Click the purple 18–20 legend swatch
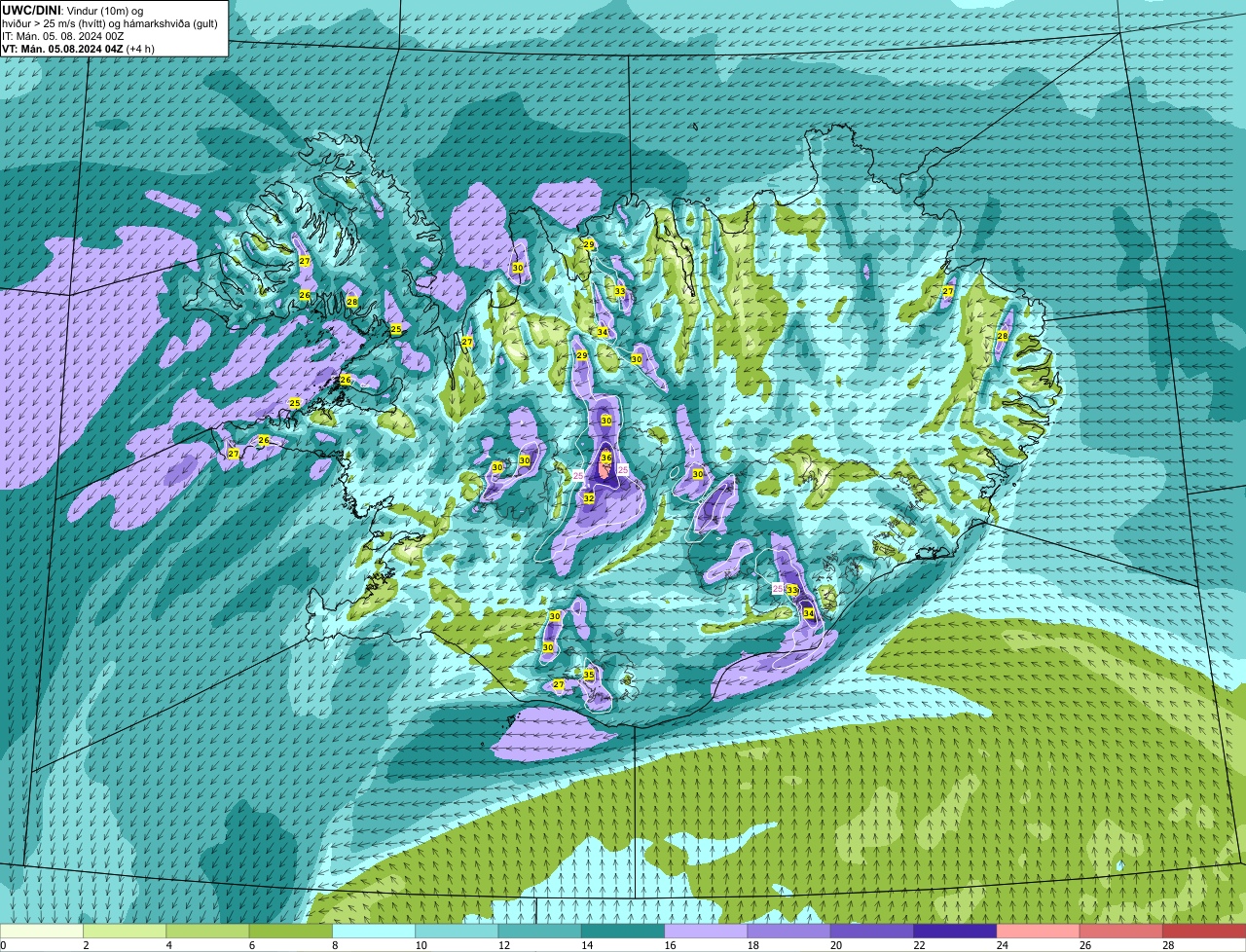The height and width of the screenshot is (952, 1246). click(x=789, y=931)
